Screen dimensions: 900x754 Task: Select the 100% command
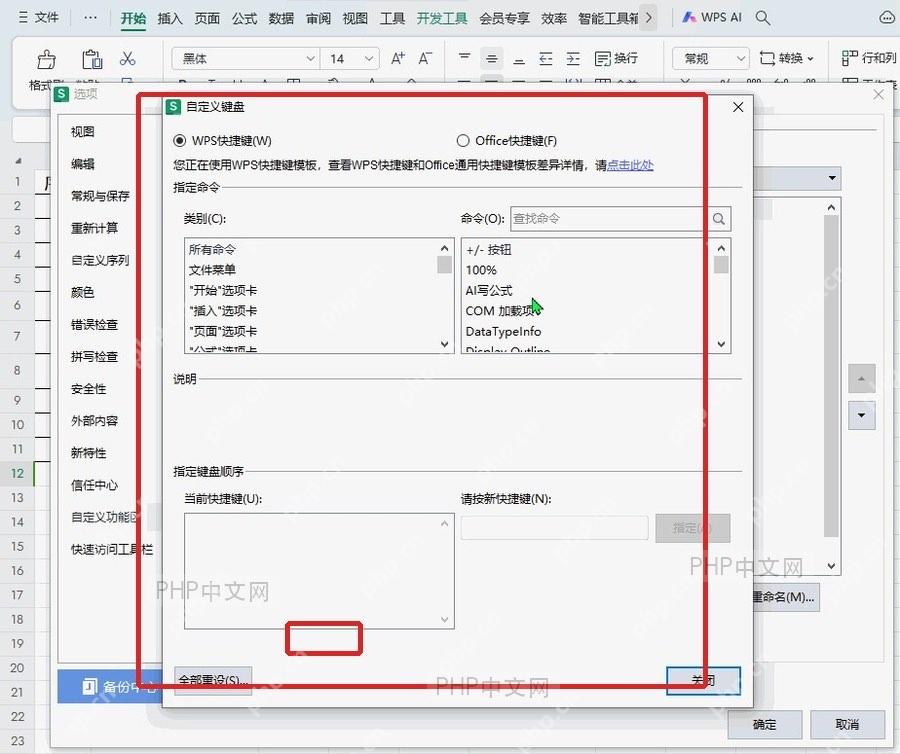[481, 270]
